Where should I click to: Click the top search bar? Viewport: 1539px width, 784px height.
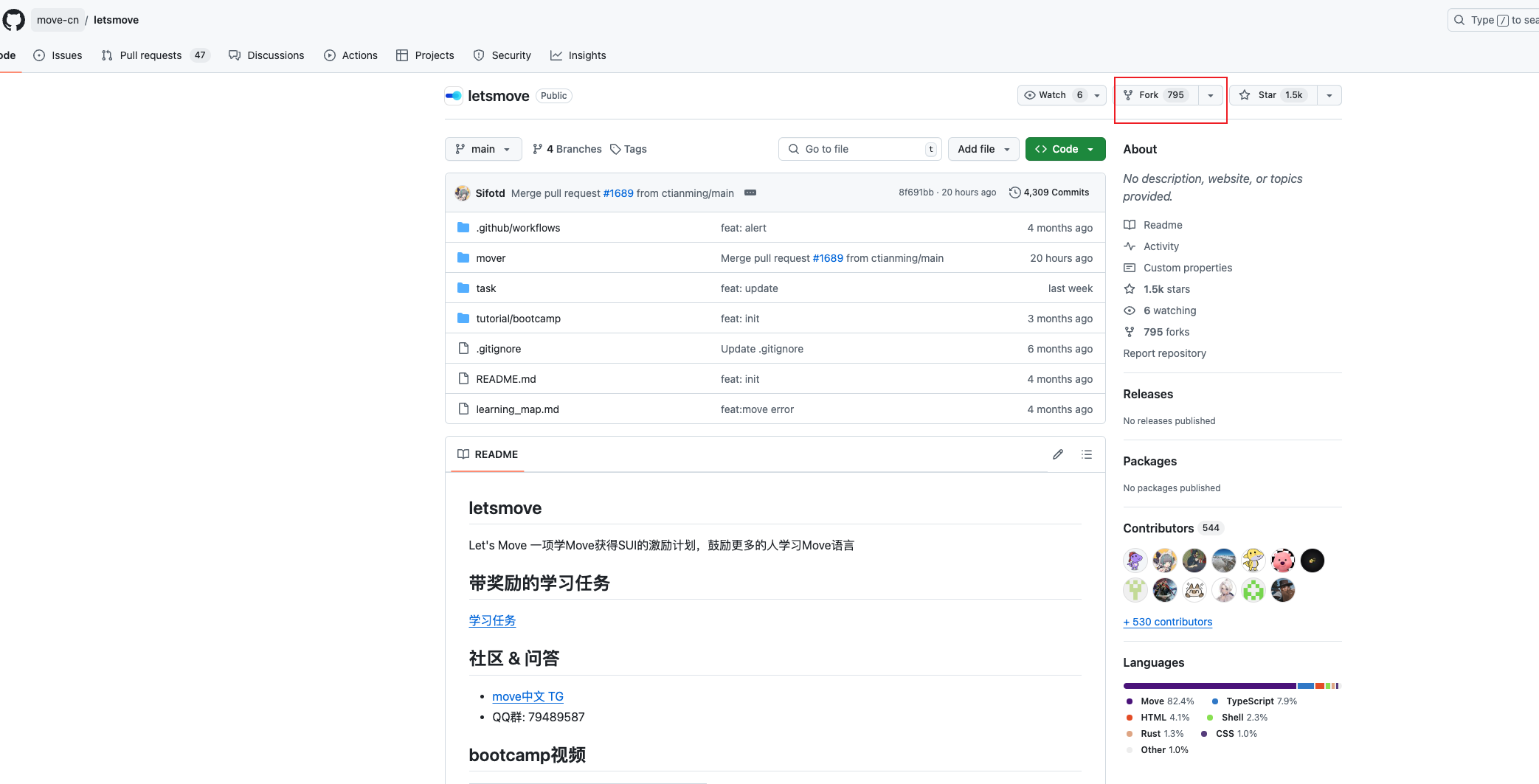(x=1493, y=20)
